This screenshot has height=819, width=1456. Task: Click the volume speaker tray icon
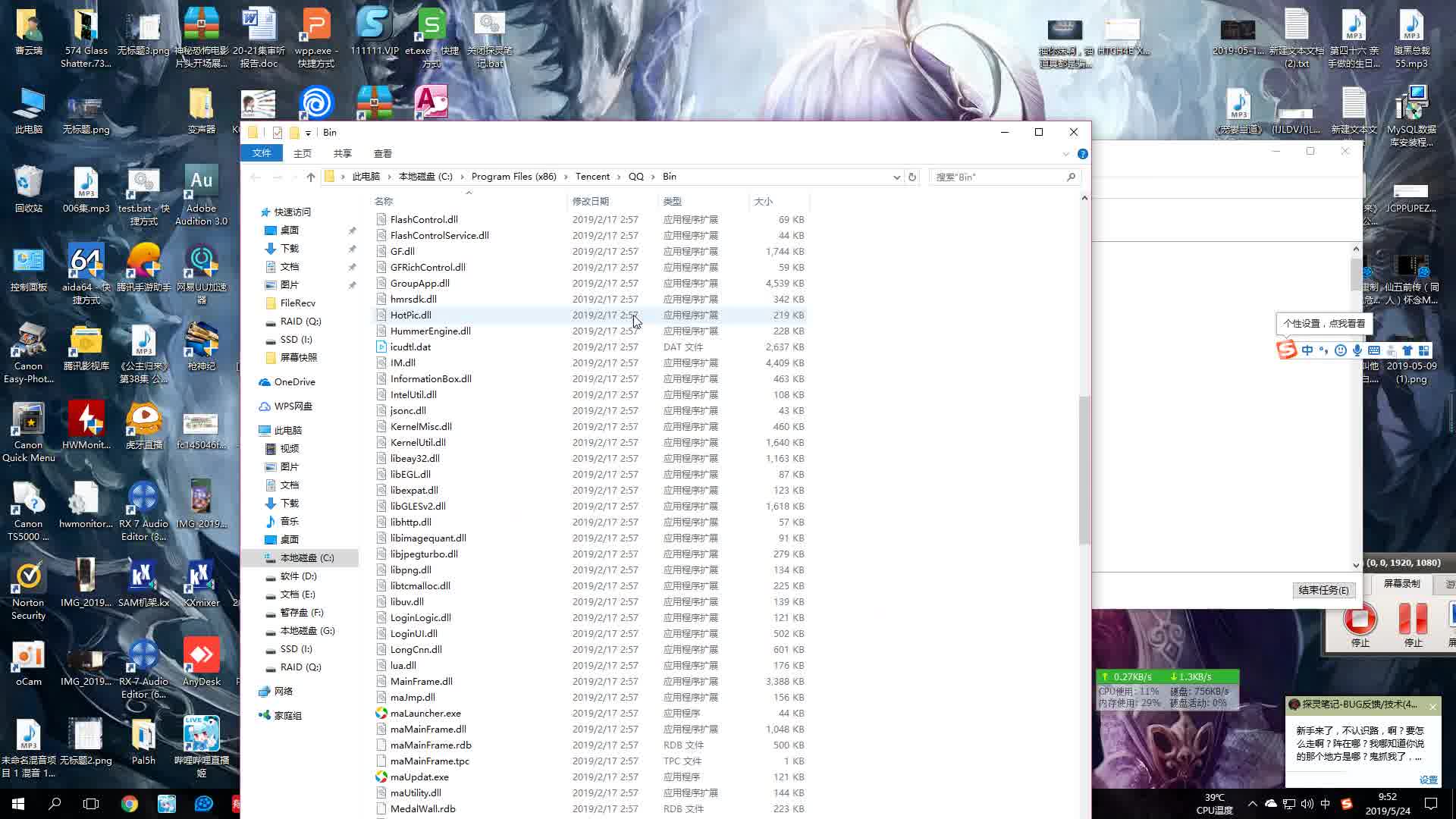[1307, 804]
